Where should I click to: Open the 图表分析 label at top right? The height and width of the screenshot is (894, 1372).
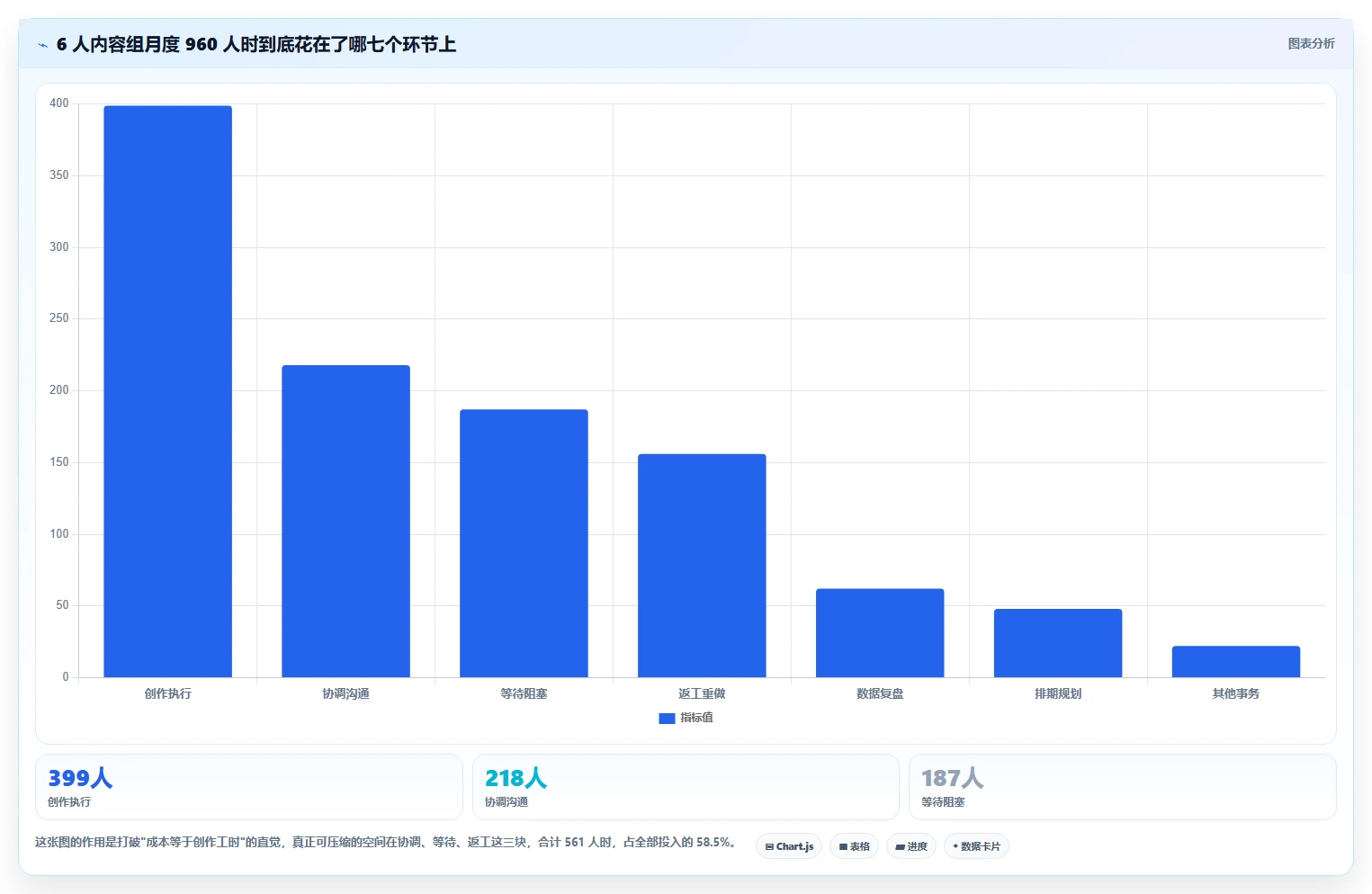click(1311, 43)
